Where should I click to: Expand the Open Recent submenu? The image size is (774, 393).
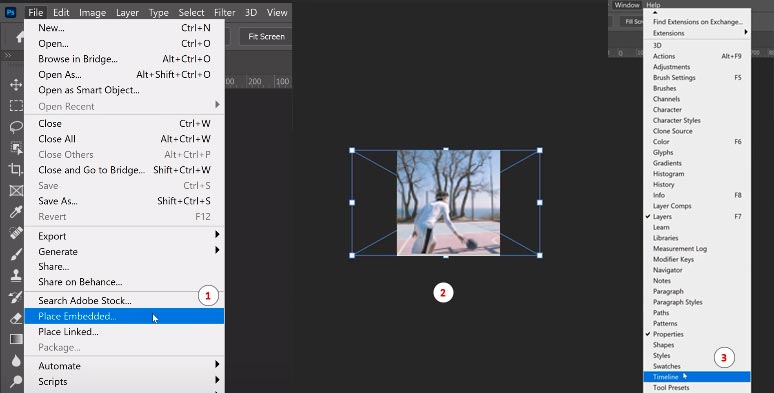tap(124, 106)
